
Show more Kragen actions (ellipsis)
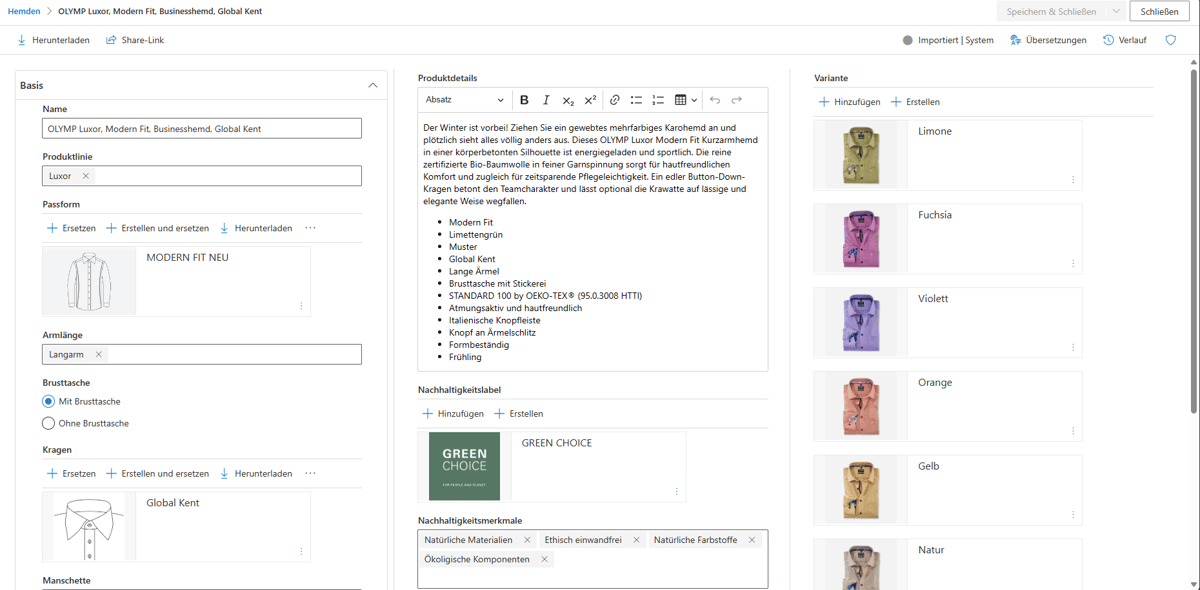(310, 473)
